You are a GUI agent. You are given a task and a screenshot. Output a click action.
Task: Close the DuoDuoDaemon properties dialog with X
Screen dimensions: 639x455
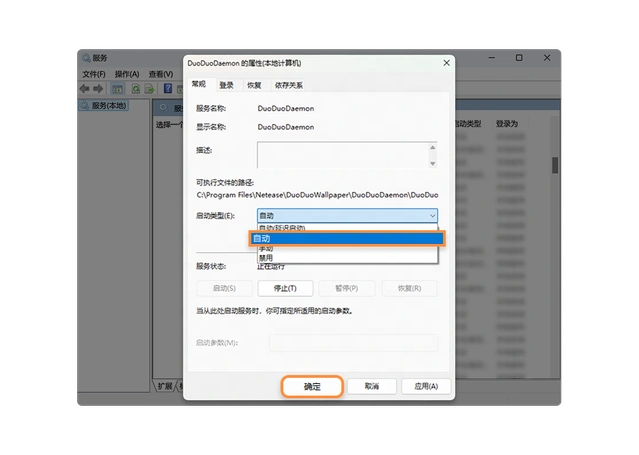tap(436, 64)
